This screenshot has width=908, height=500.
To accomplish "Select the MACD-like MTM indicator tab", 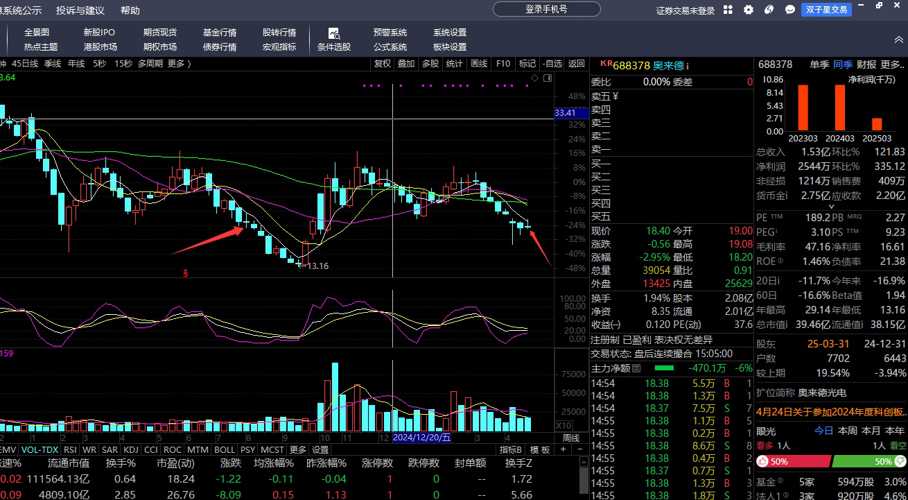I will click(199, 450).
